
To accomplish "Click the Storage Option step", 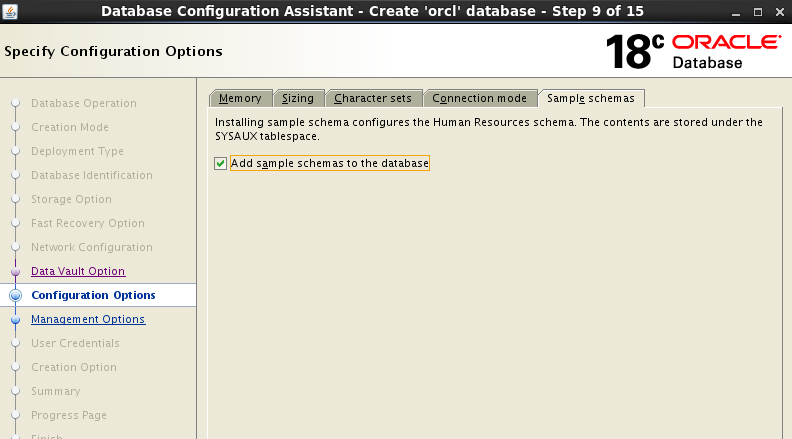I will click(71, 199).
